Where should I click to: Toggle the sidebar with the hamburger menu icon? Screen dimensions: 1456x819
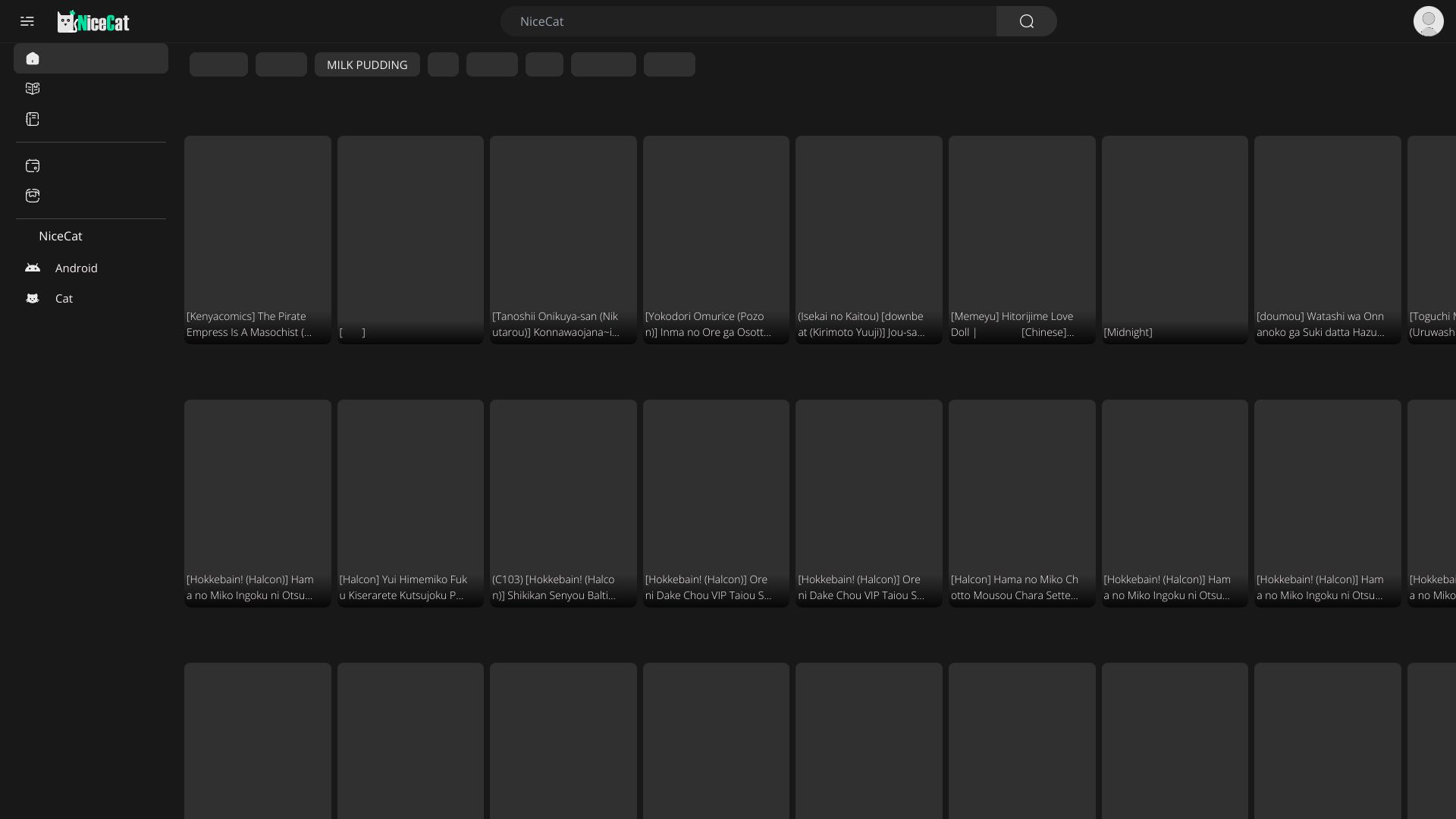click(x=27, y=21)
